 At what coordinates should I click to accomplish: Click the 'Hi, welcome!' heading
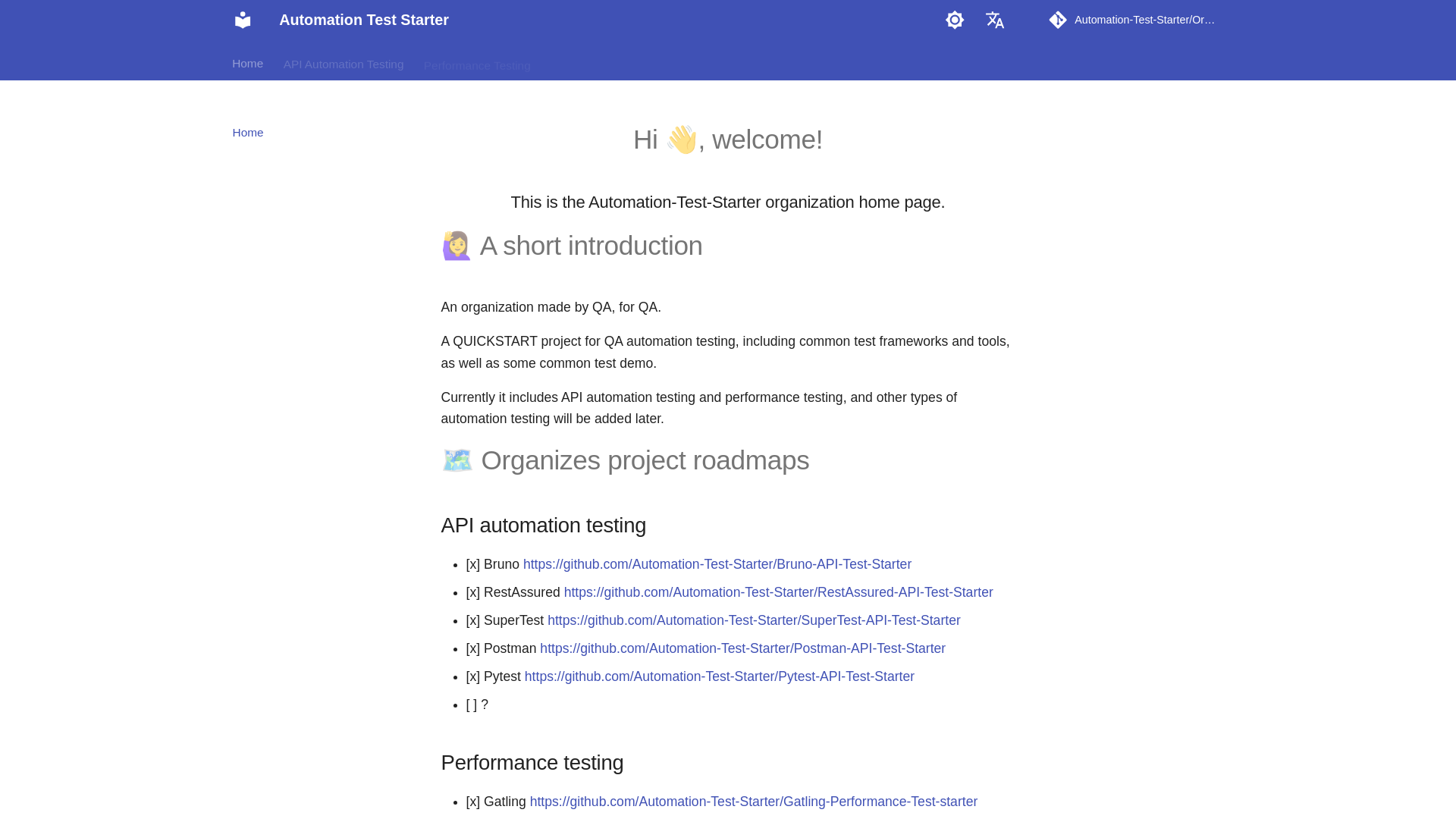[728, 140]
